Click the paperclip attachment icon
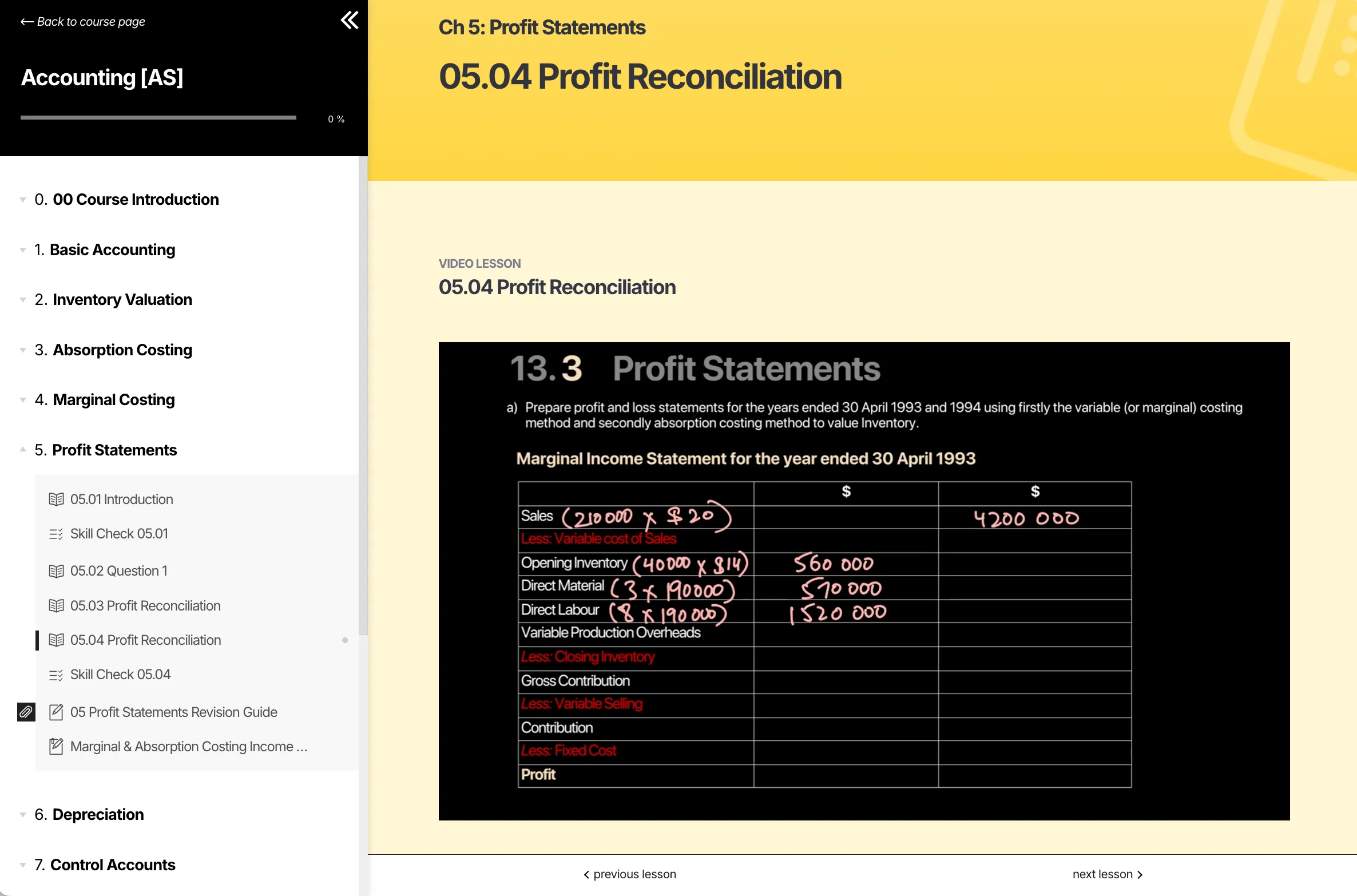1357x896 pixels. 26,712
